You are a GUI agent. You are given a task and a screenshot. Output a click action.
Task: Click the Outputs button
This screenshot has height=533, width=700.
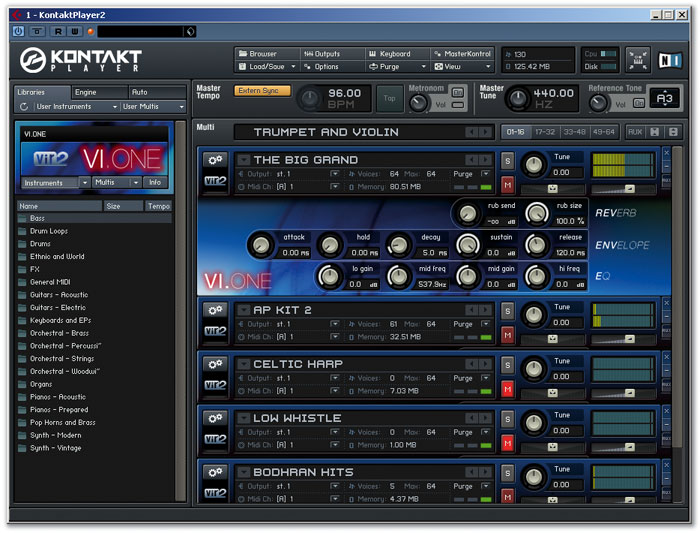pos(332,54)
